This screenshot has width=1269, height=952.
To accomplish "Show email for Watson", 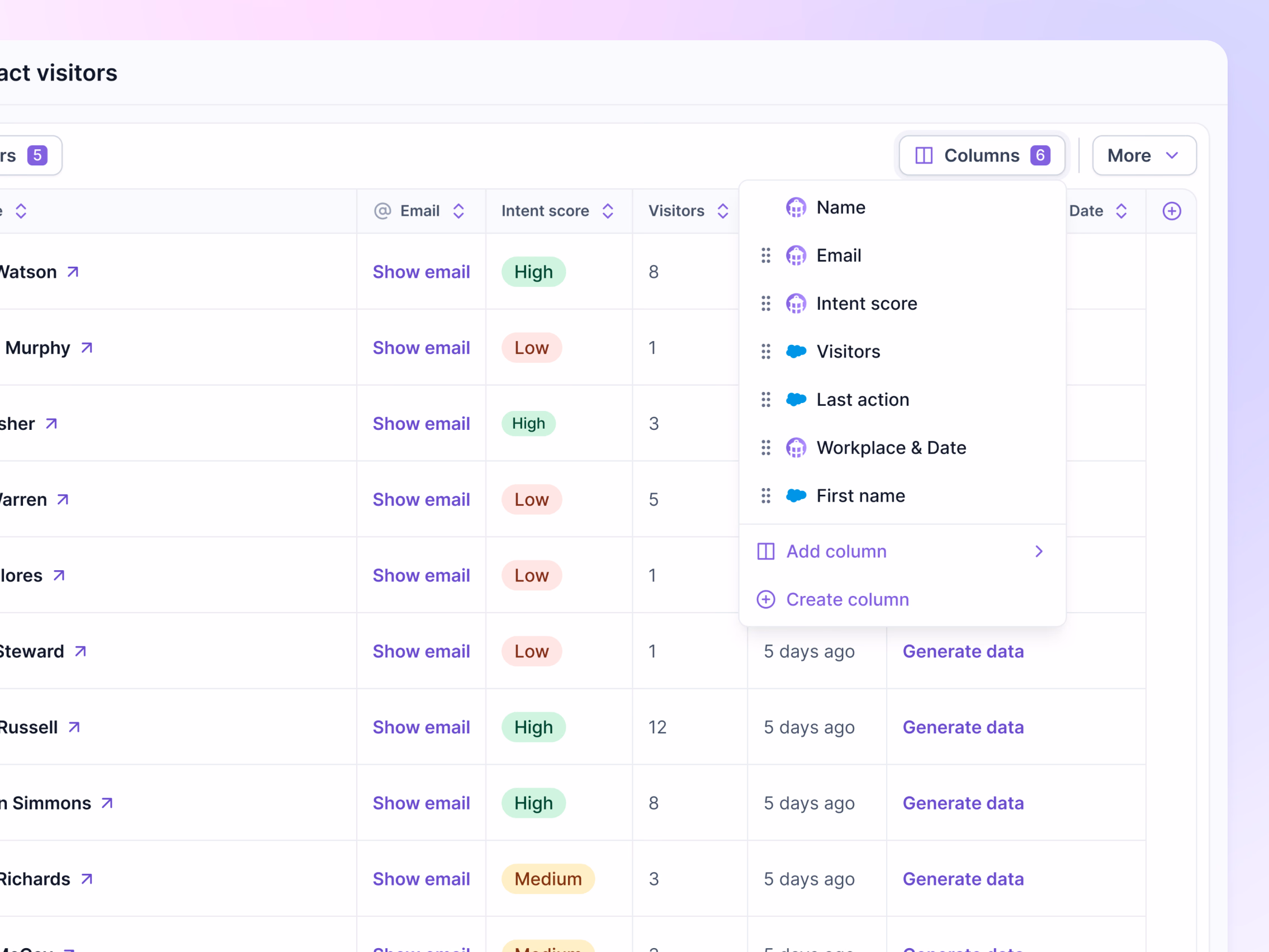I will pos(421,272).
